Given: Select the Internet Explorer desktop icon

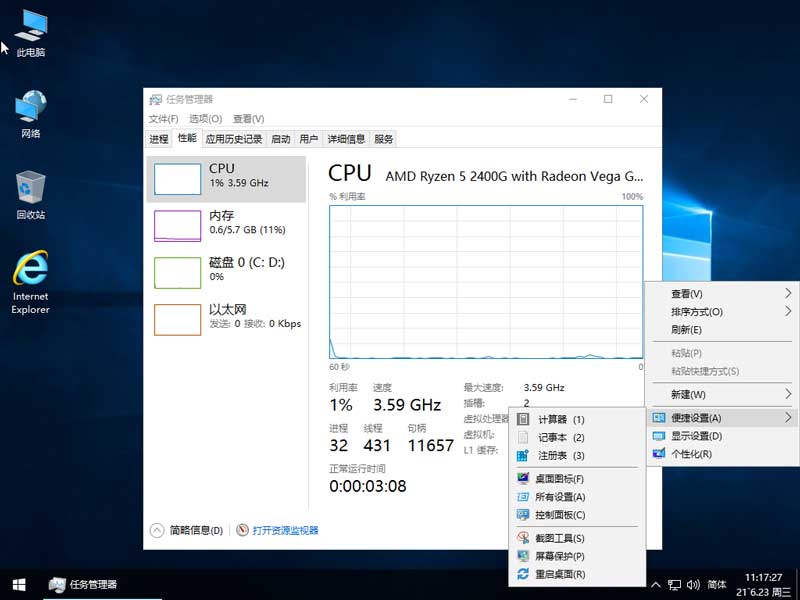Looking at the screenshot, I should point(30,270).
